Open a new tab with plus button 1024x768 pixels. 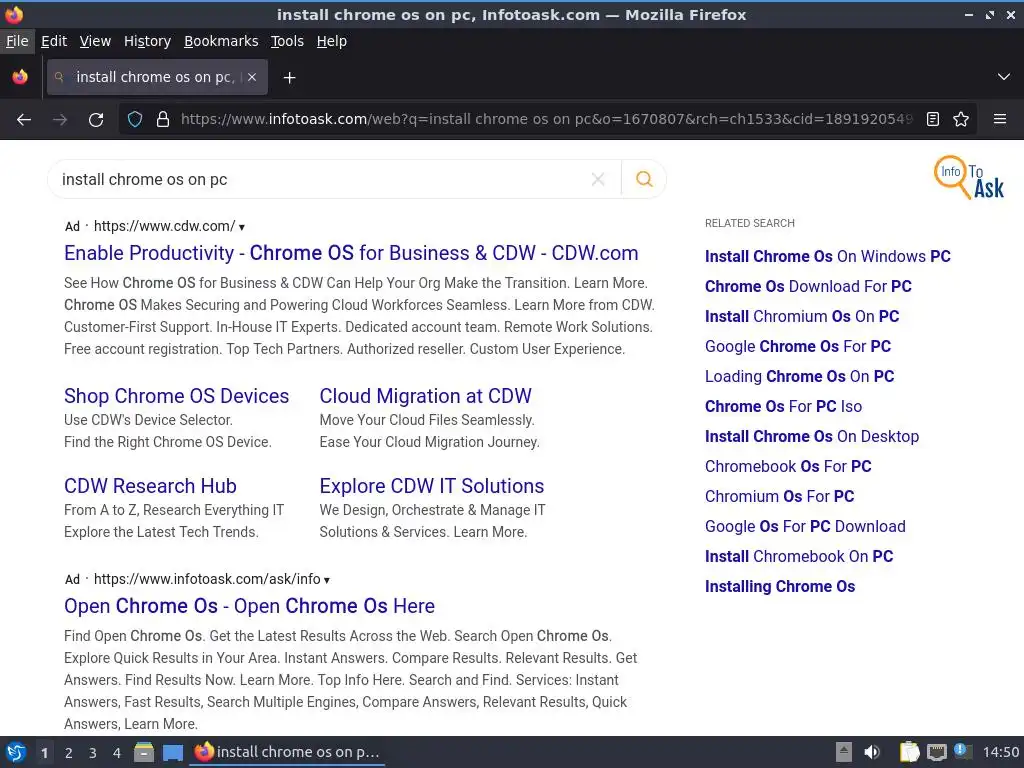point(289,78)
